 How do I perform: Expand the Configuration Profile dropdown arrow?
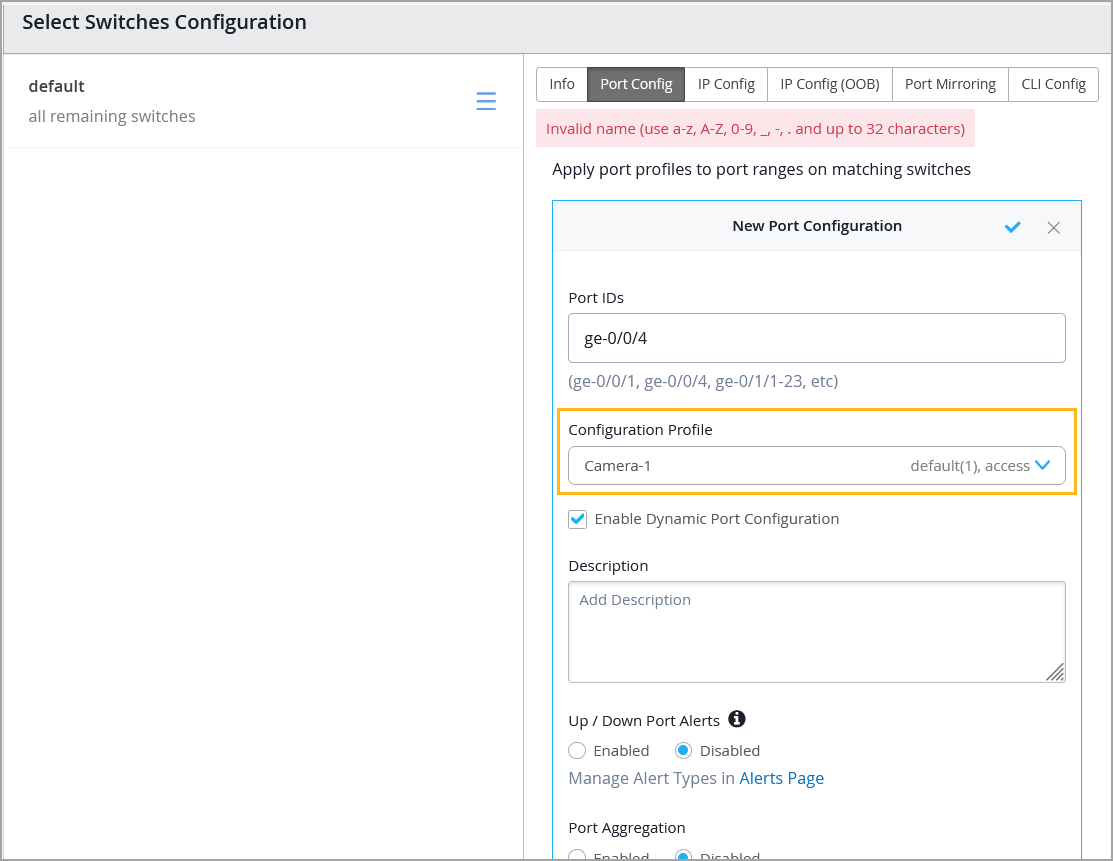(1043, 465)
